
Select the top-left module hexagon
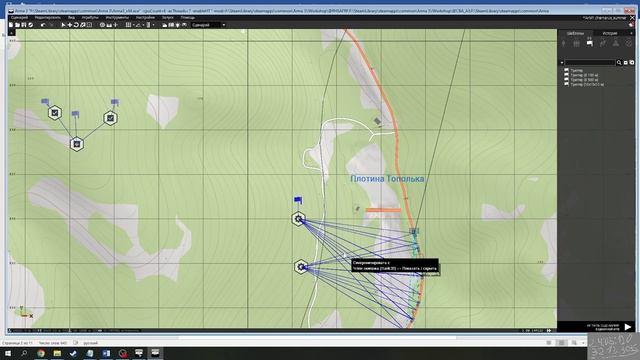tap(55, 113)
